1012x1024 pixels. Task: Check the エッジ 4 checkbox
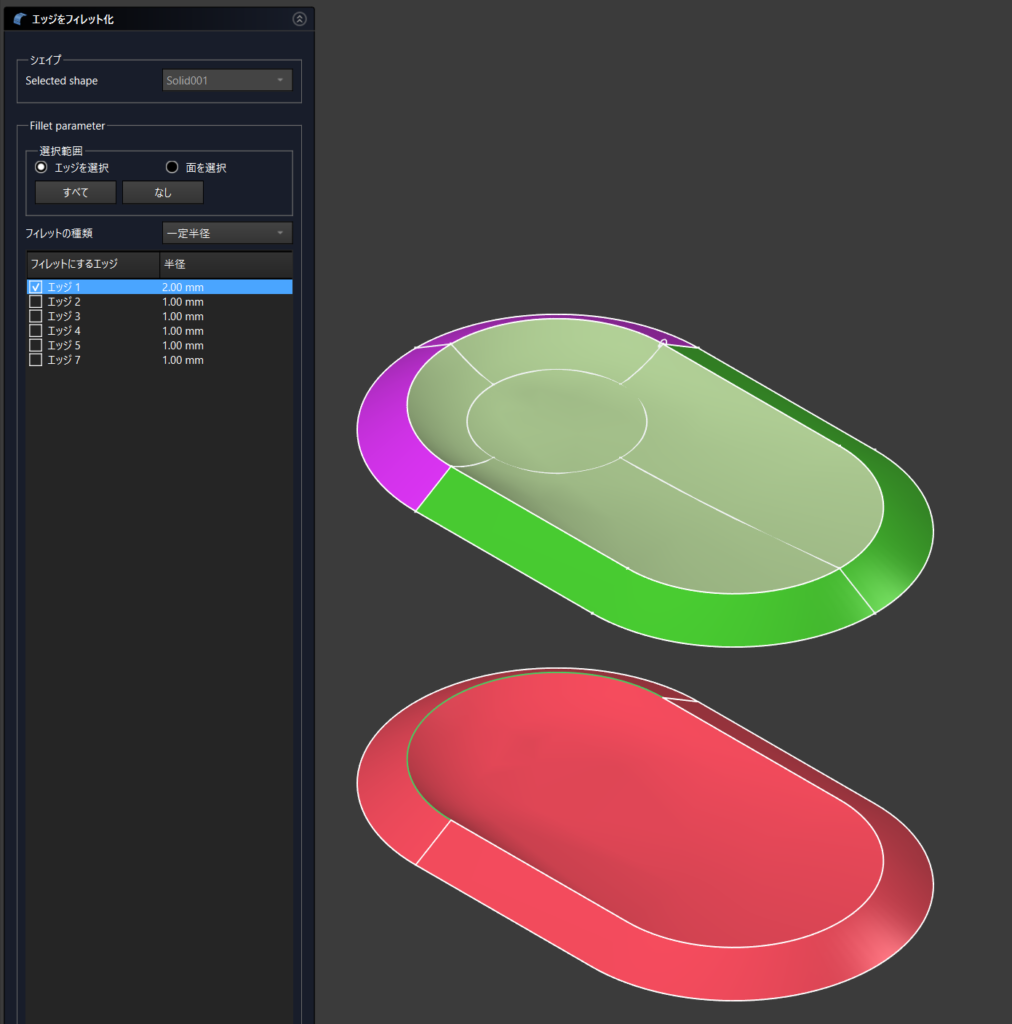36,331
